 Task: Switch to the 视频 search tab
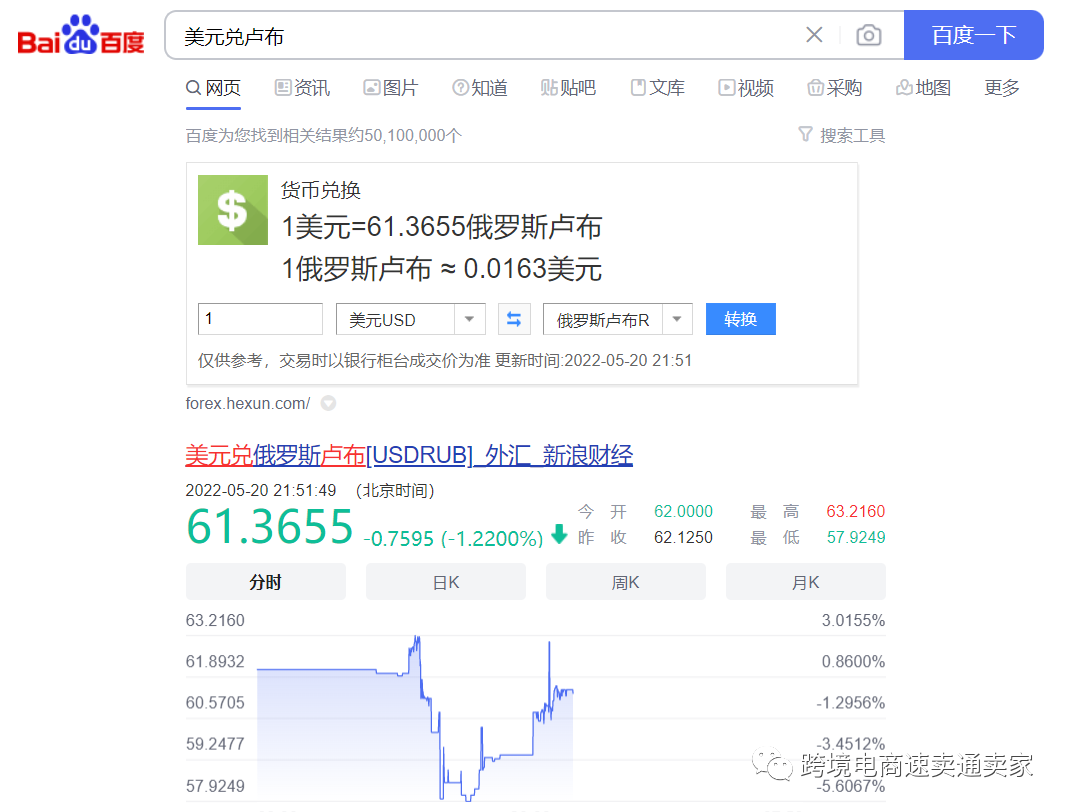tap(745, 88)
